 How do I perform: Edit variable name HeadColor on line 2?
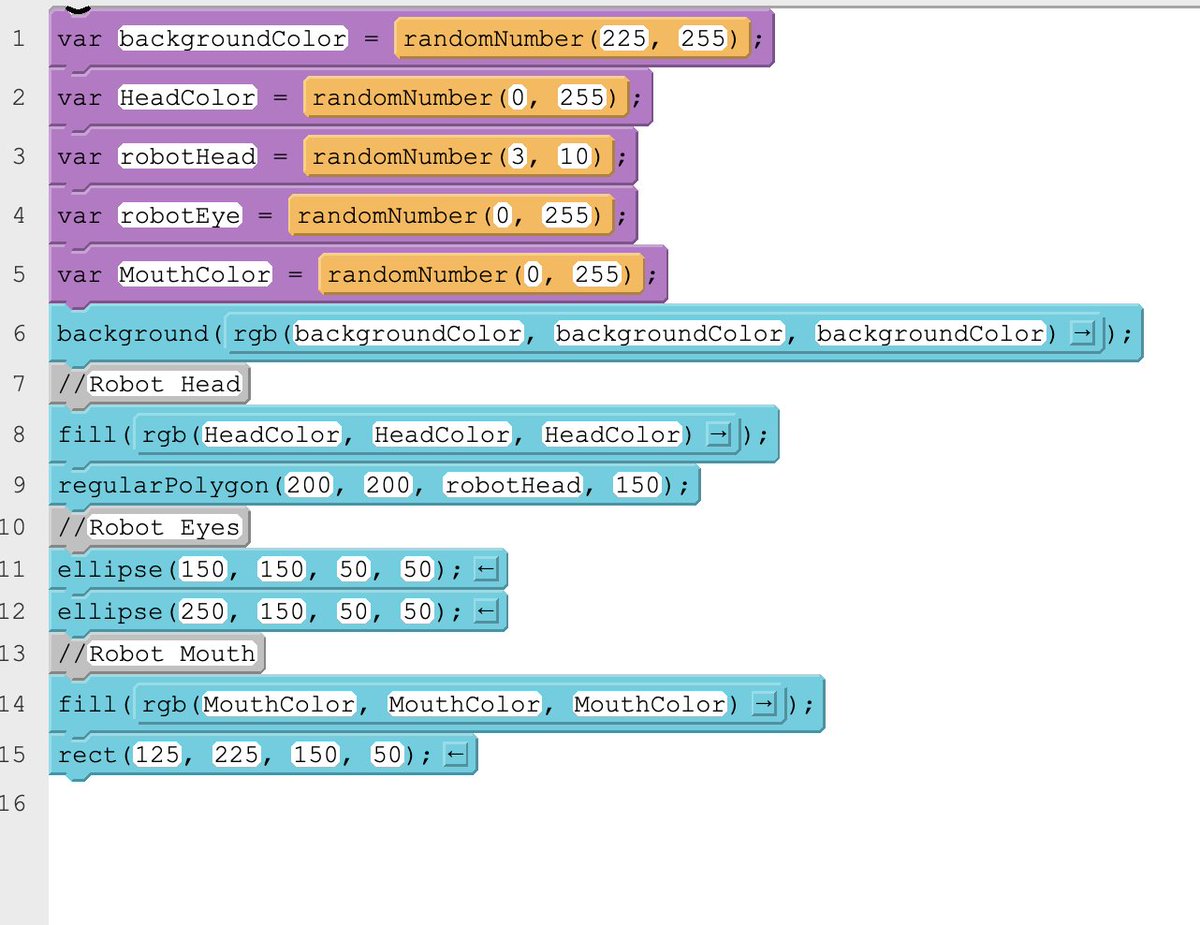click(x=188, y=98)
